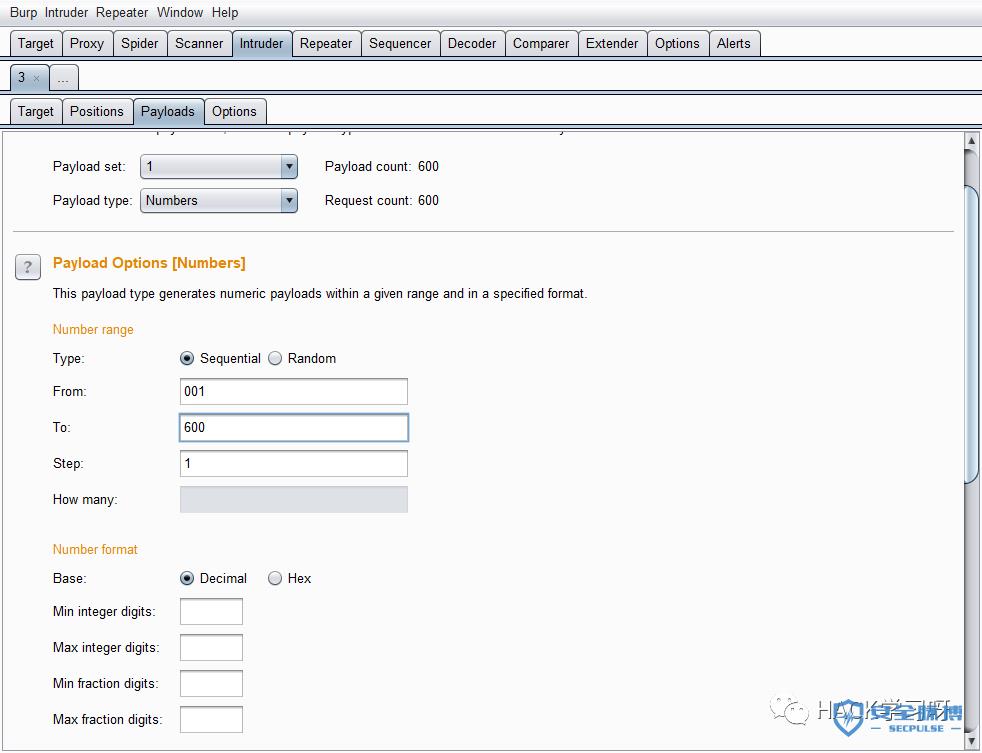This screenshot has width=982, height=753.
Task: Open a new Intruder tab with ellipsis
Action: tap(64, 78)
